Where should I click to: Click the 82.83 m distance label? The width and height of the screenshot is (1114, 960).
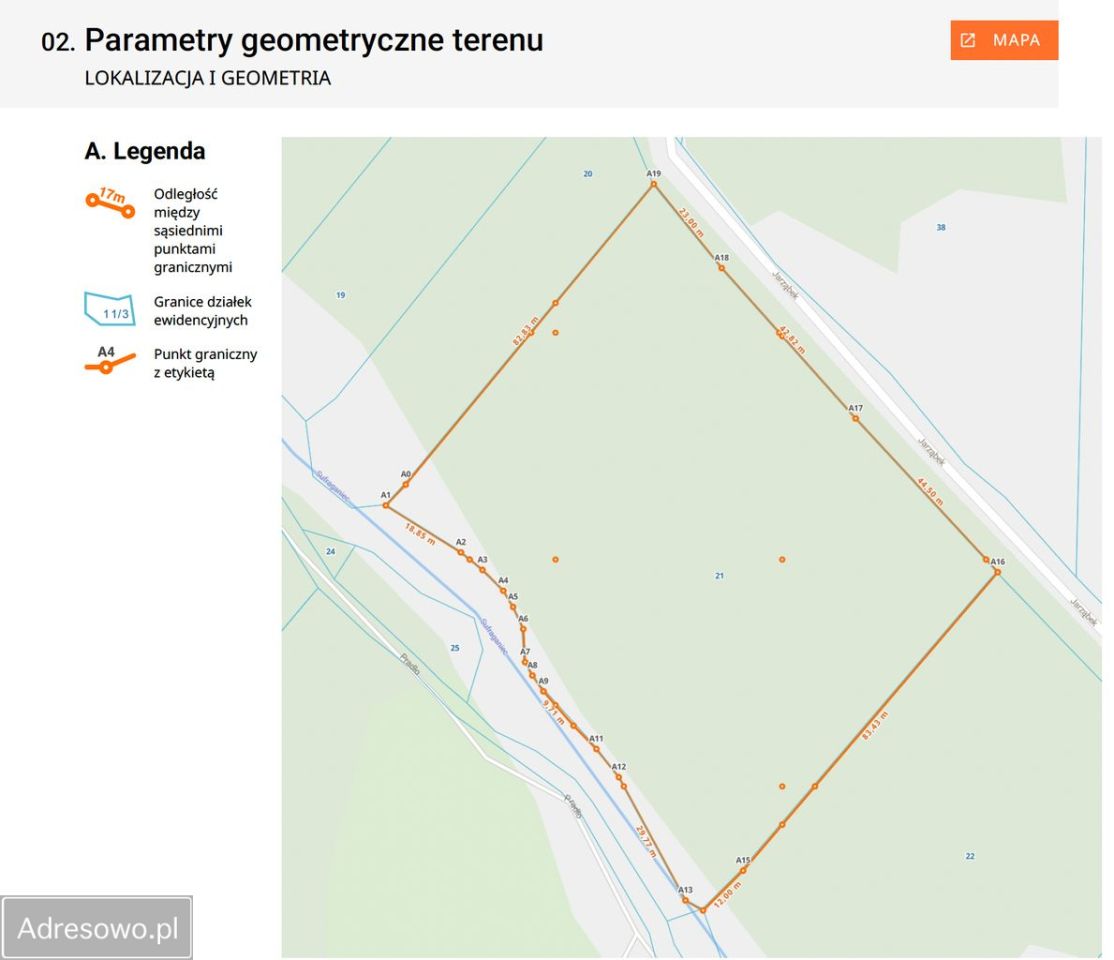click(x=526, y=331)
